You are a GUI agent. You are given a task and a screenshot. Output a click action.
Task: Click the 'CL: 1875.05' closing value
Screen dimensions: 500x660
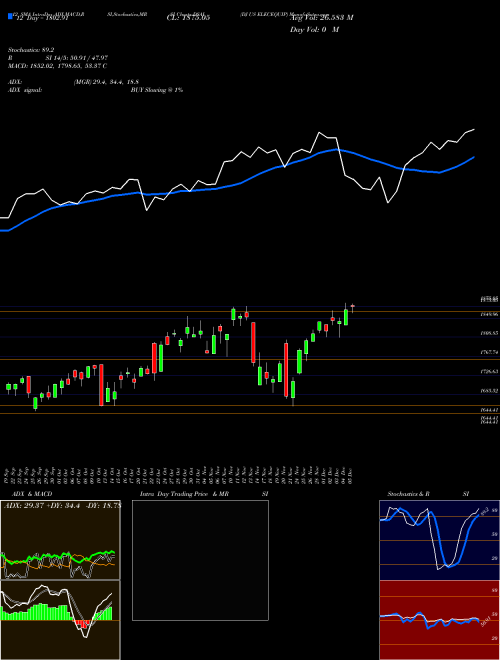(x=188, y=18)
